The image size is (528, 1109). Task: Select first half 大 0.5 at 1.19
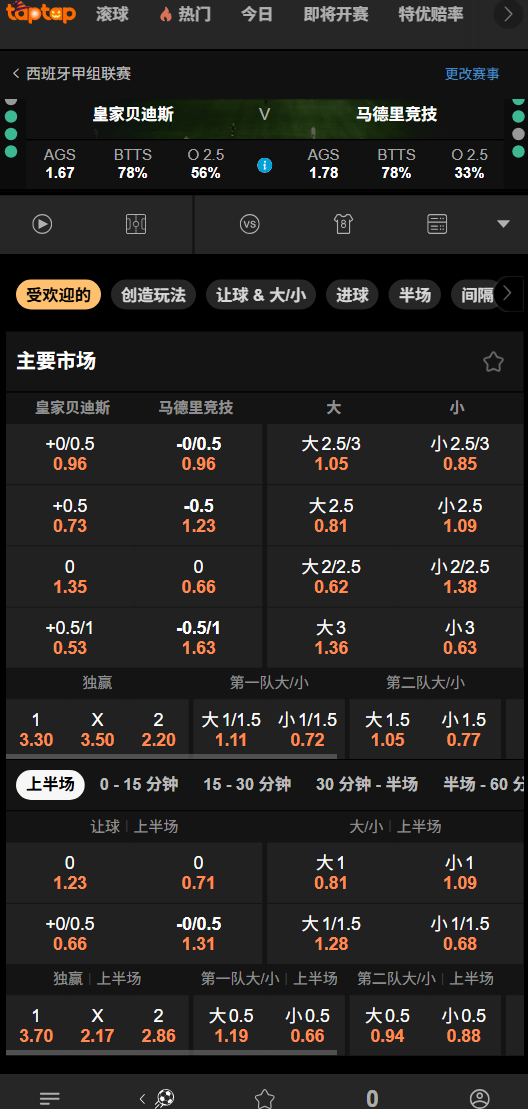(x=231, y=1026)
